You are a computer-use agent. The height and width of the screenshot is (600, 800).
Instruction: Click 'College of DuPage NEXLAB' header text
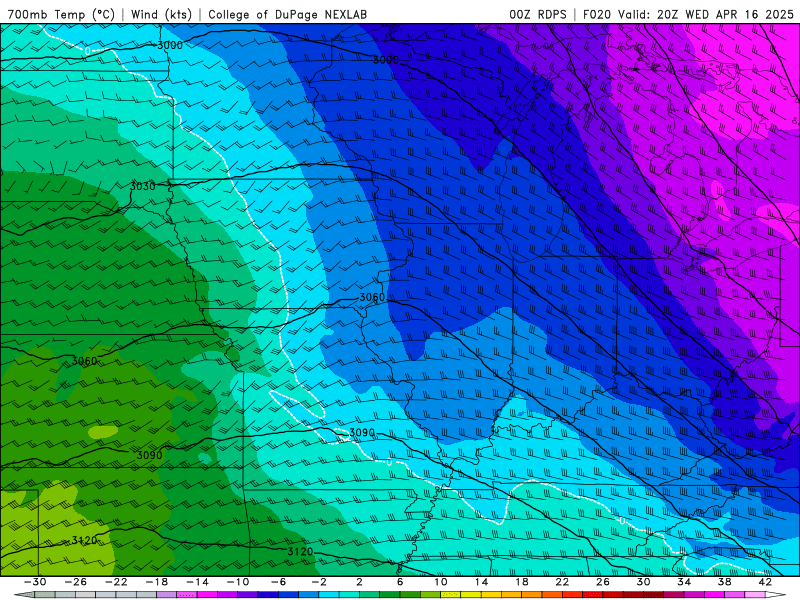click(287, 14)
